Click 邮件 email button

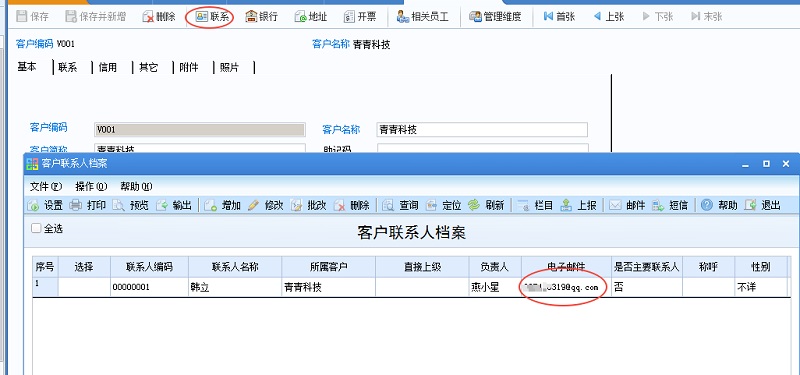[627, 205]
